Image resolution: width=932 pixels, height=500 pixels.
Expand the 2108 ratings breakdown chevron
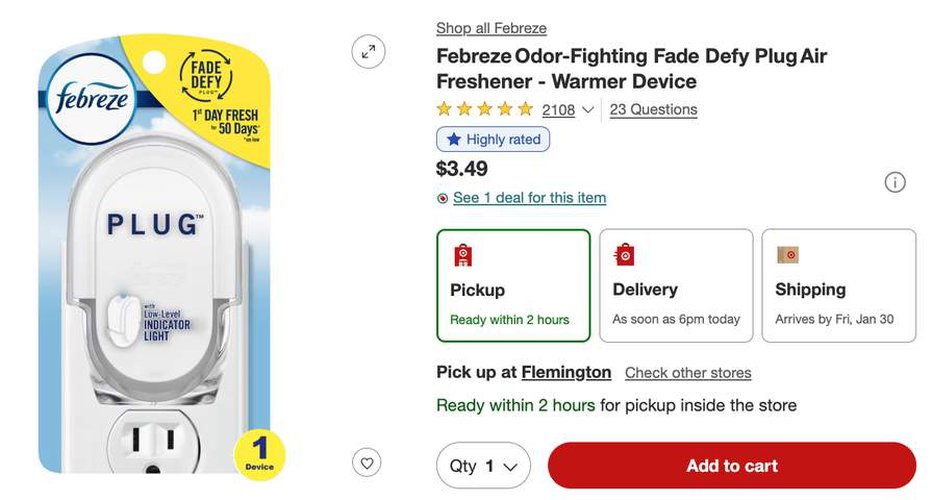pos(588,110)
